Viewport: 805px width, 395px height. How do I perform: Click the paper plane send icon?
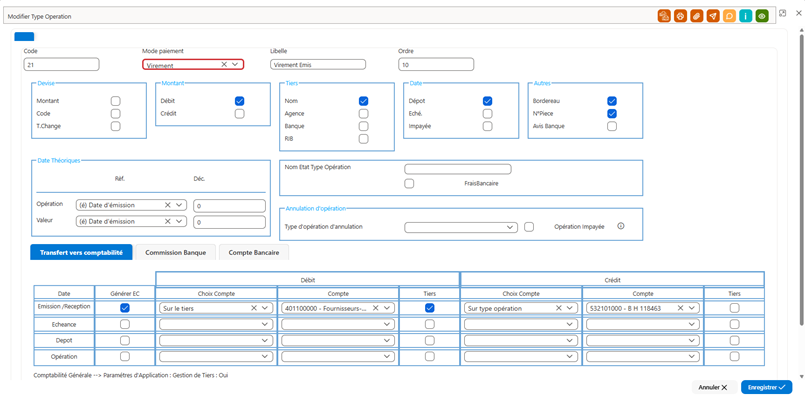713,16
